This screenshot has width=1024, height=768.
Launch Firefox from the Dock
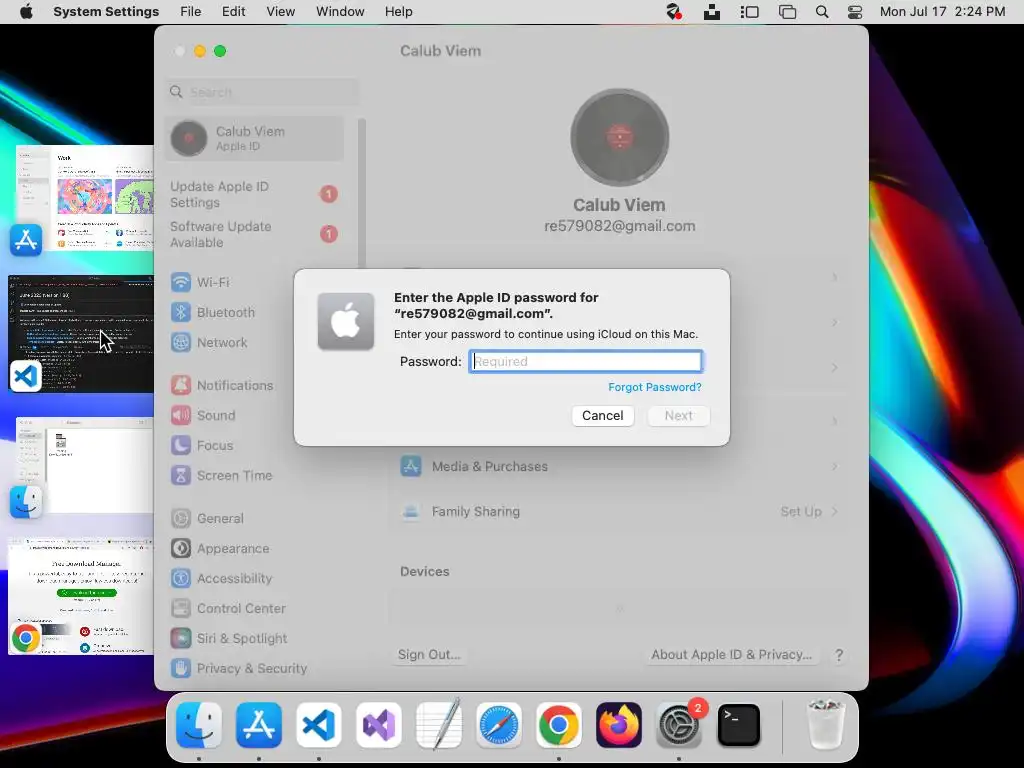619,725
